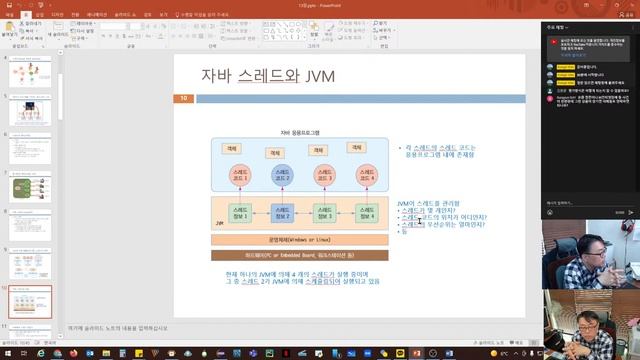Open Firefox from taskbar
The image size is (640, 360).
73,353
